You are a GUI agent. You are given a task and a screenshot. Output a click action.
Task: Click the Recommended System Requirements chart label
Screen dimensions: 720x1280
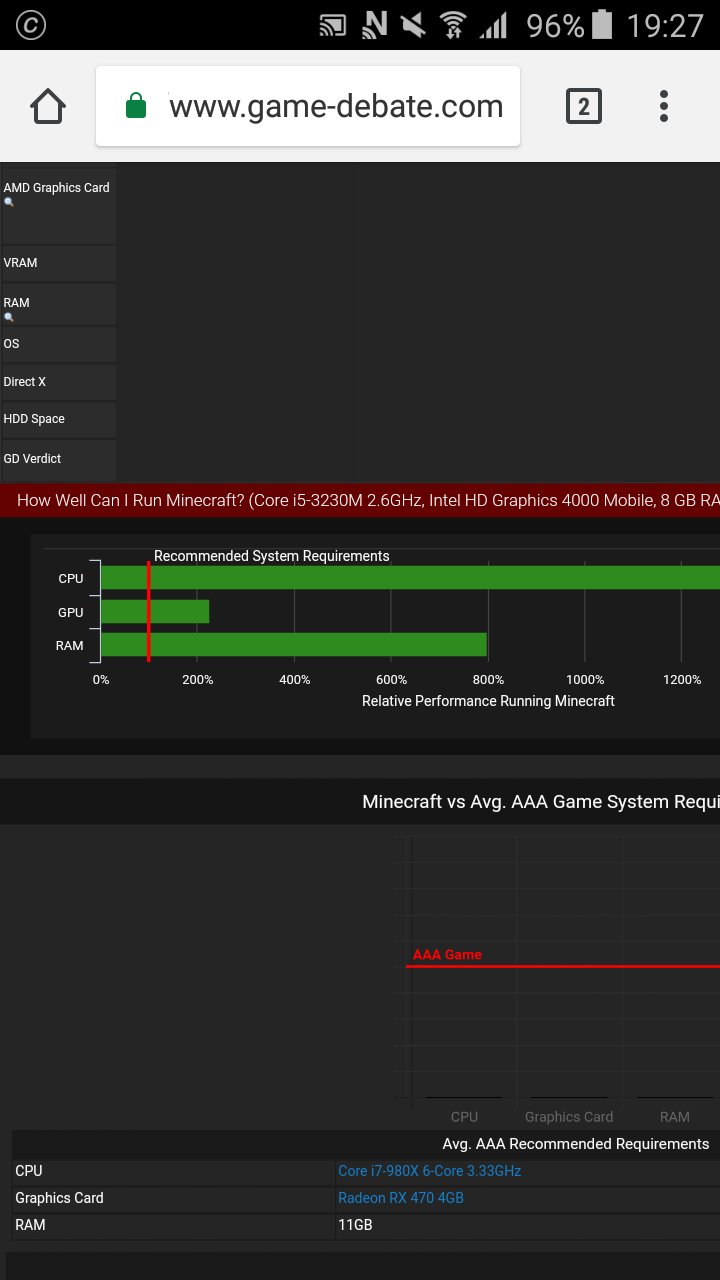tap(272, 556)
